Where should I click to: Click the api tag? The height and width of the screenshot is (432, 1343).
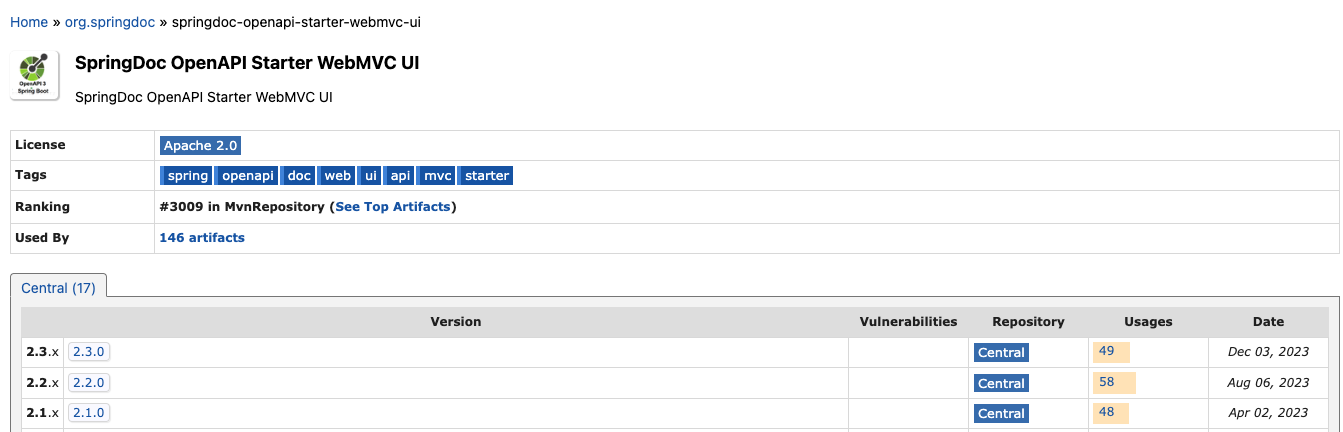(400, 176)
